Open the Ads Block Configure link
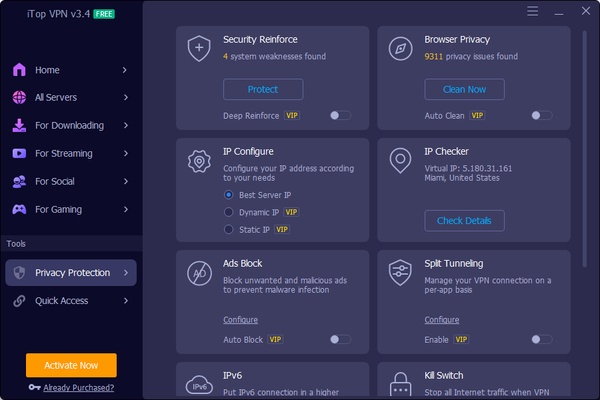 [240, 320]
